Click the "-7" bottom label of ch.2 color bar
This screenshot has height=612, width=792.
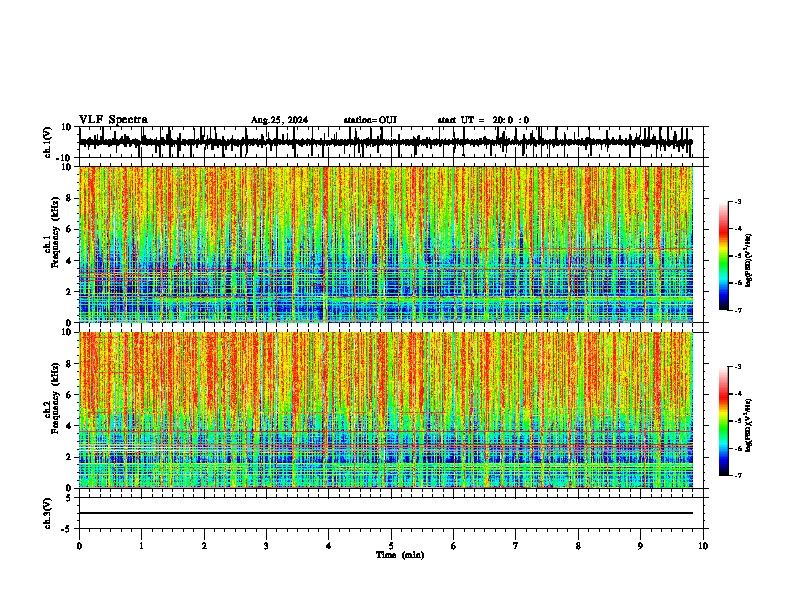(x=738, y=475)
